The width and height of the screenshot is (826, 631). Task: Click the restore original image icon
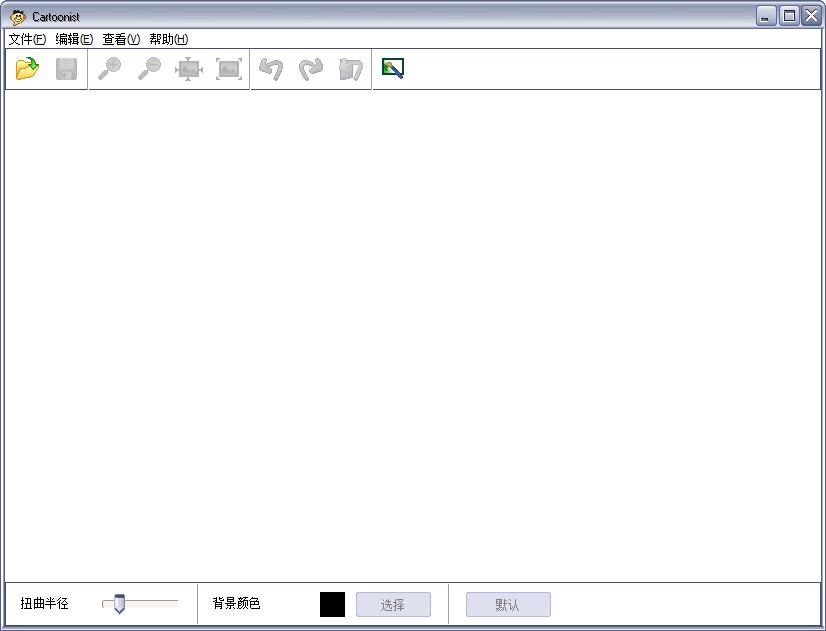click(351, 68)
